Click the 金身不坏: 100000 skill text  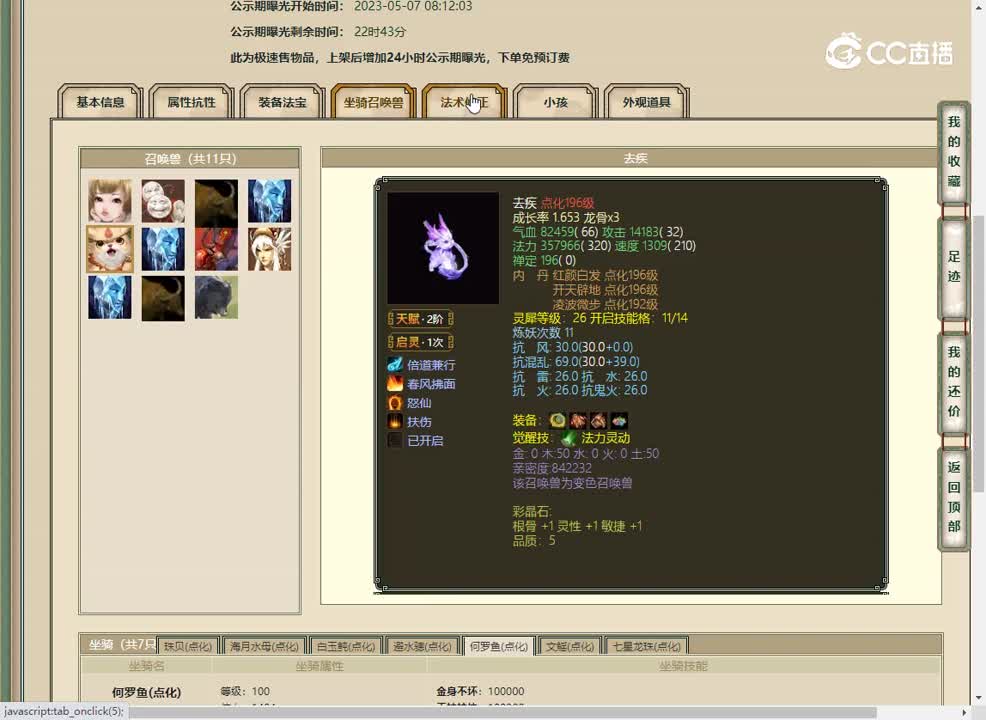(x=480, y=691)
